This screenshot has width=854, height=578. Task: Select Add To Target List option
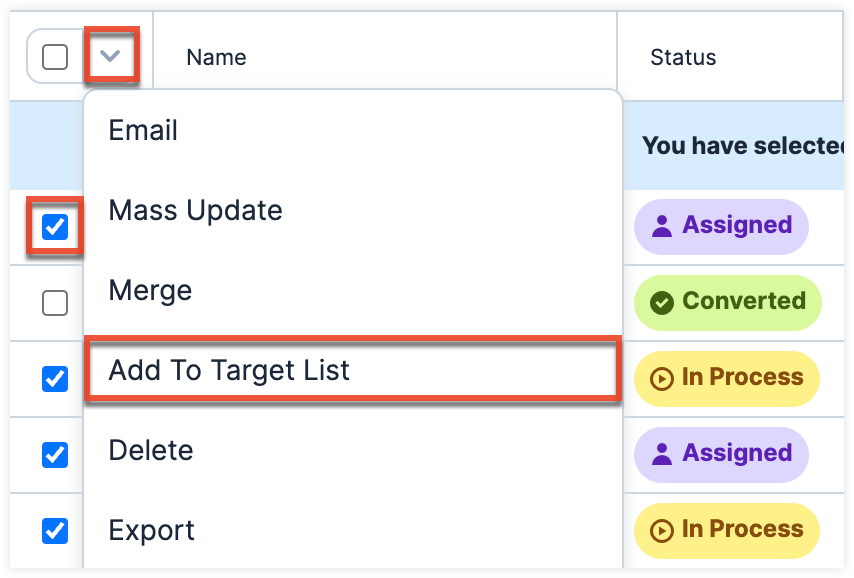pos(229,371)
